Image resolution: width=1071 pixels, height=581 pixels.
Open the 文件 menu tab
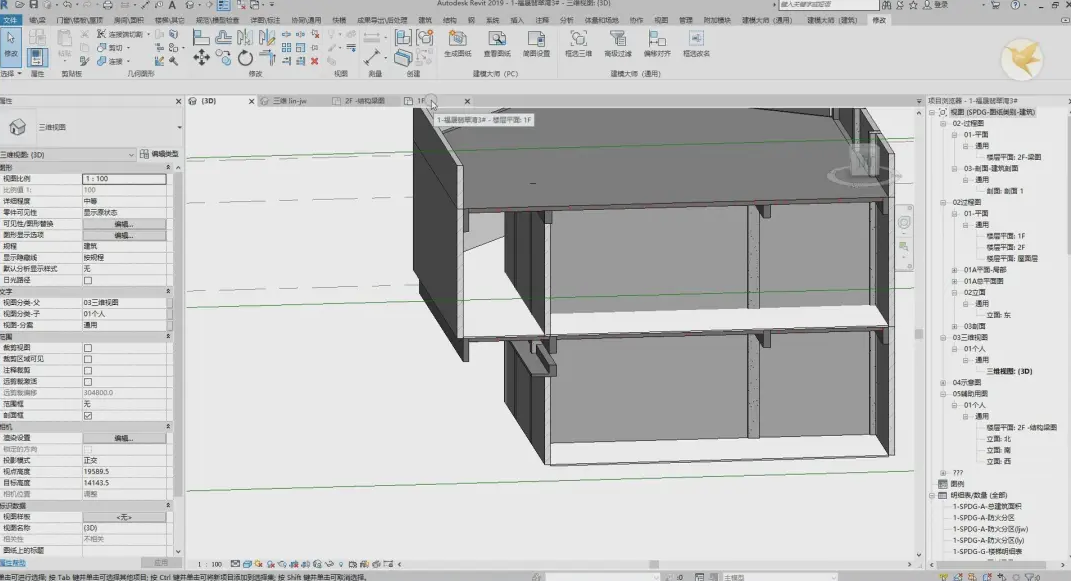10,20
